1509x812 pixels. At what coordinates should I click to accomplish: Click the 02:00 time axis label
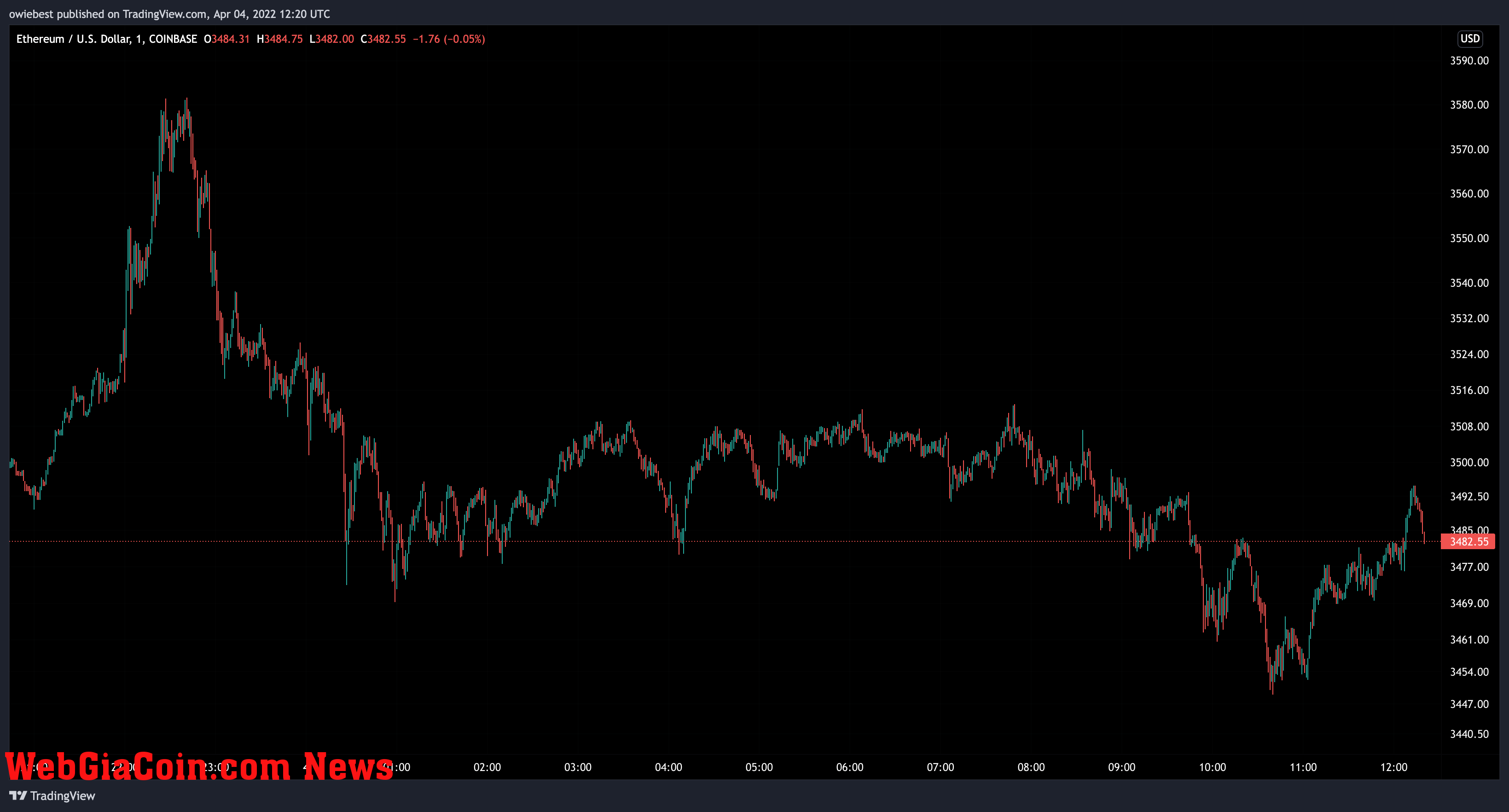(487, 767)
